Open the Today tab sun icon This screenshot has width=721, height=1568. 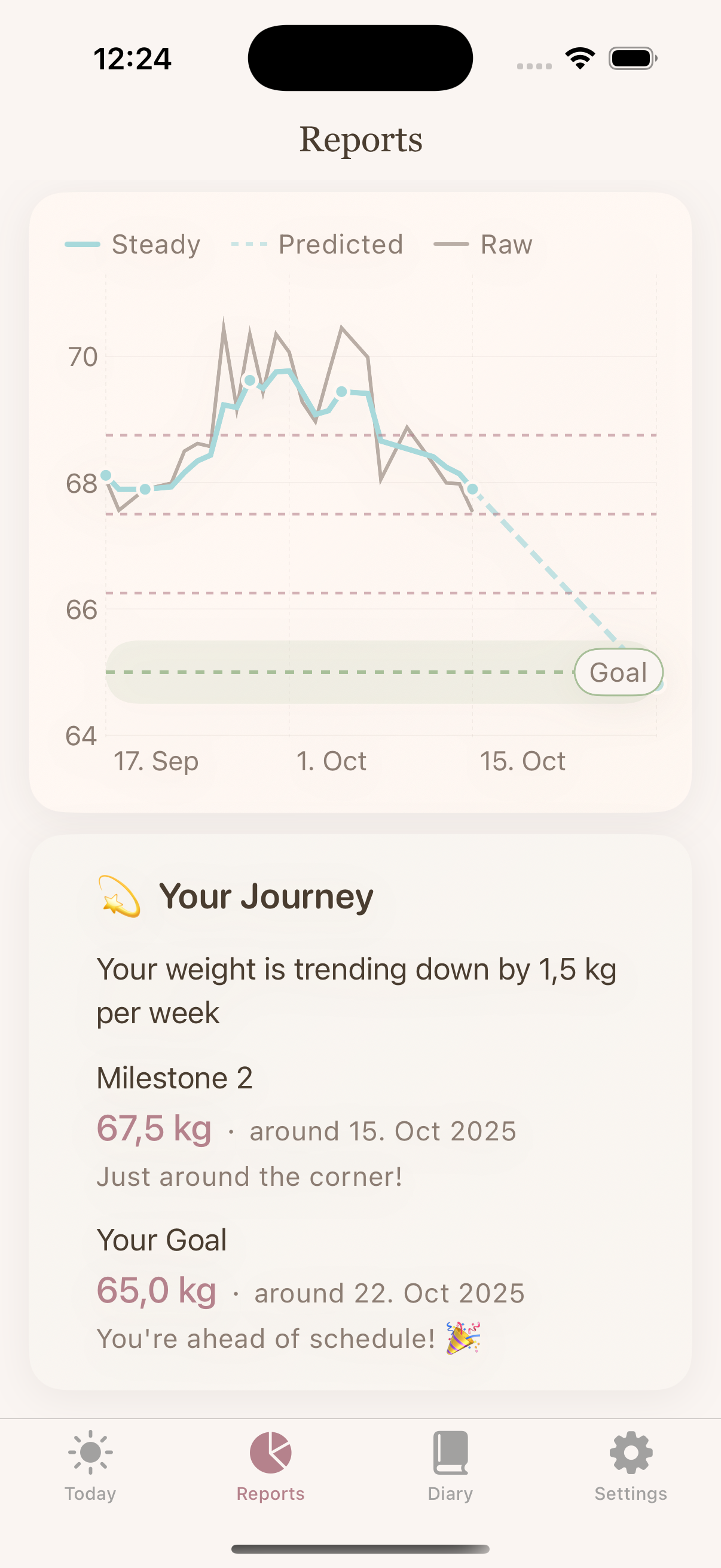90,1453
